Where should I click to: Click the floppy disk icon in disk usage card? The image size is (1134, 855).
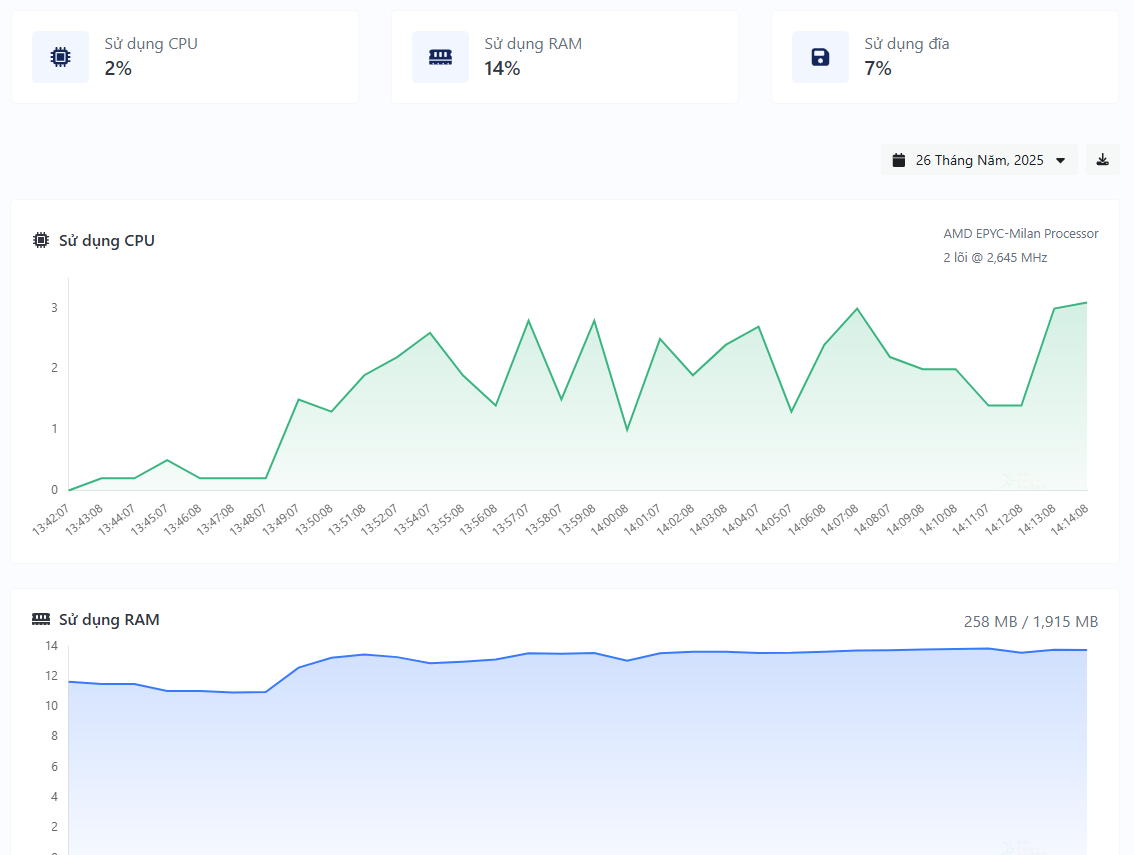pyautogui.click(x=820, y=57)
